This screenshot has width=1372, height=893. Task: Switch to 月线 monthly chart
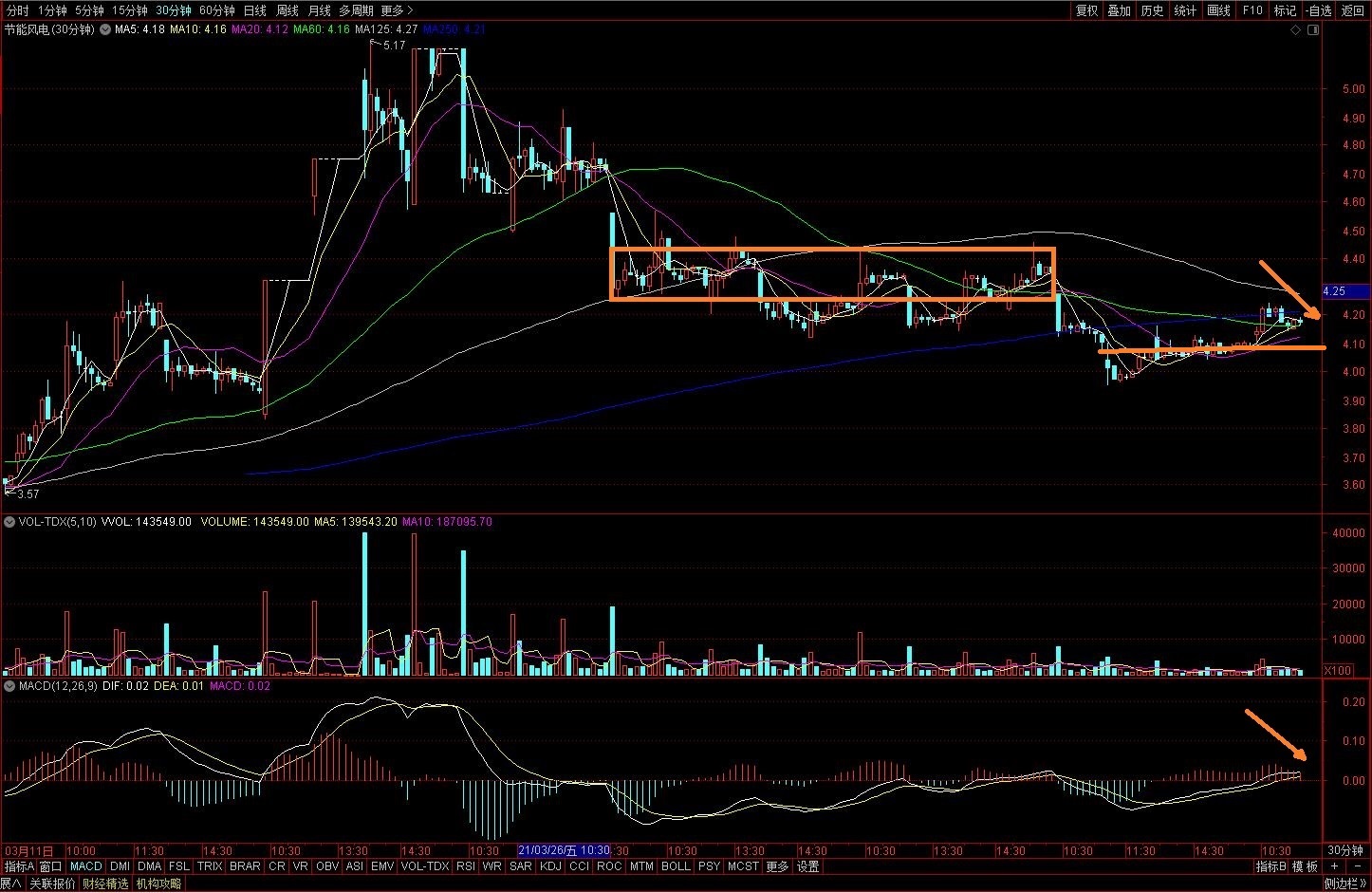point(320,10)
